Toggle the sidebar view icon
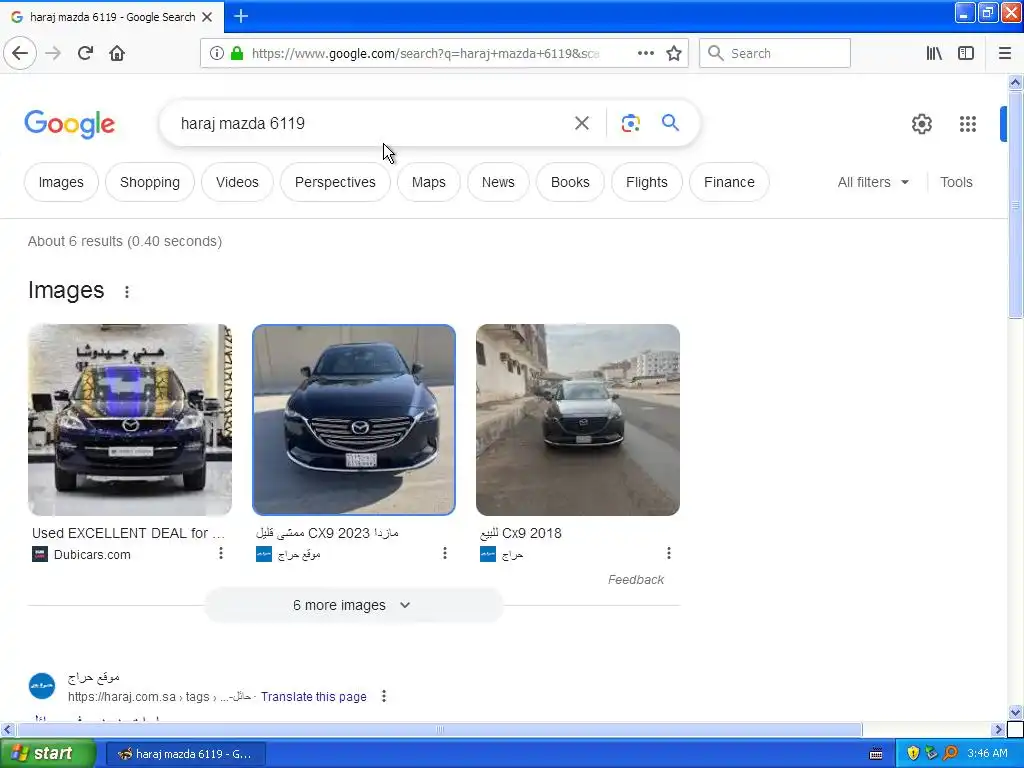Image resolution: width=1024 pixels, height=768 pixels. pos(966,54)
